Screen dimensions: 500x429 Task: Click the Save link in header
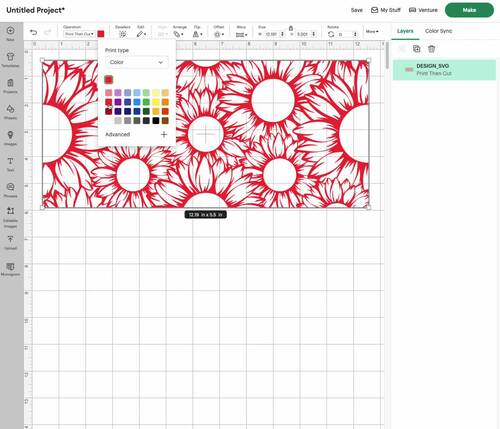coord(356,10)
